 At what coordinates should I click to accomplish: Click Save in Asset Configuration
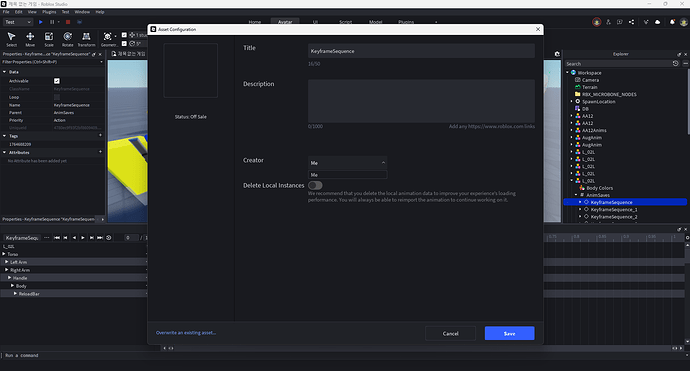point(510,333)
